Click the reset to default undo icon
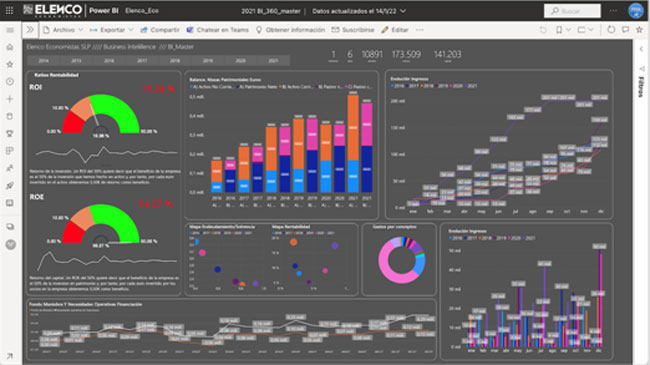This screenshot has height=365, width=650. tap(543, 30)
